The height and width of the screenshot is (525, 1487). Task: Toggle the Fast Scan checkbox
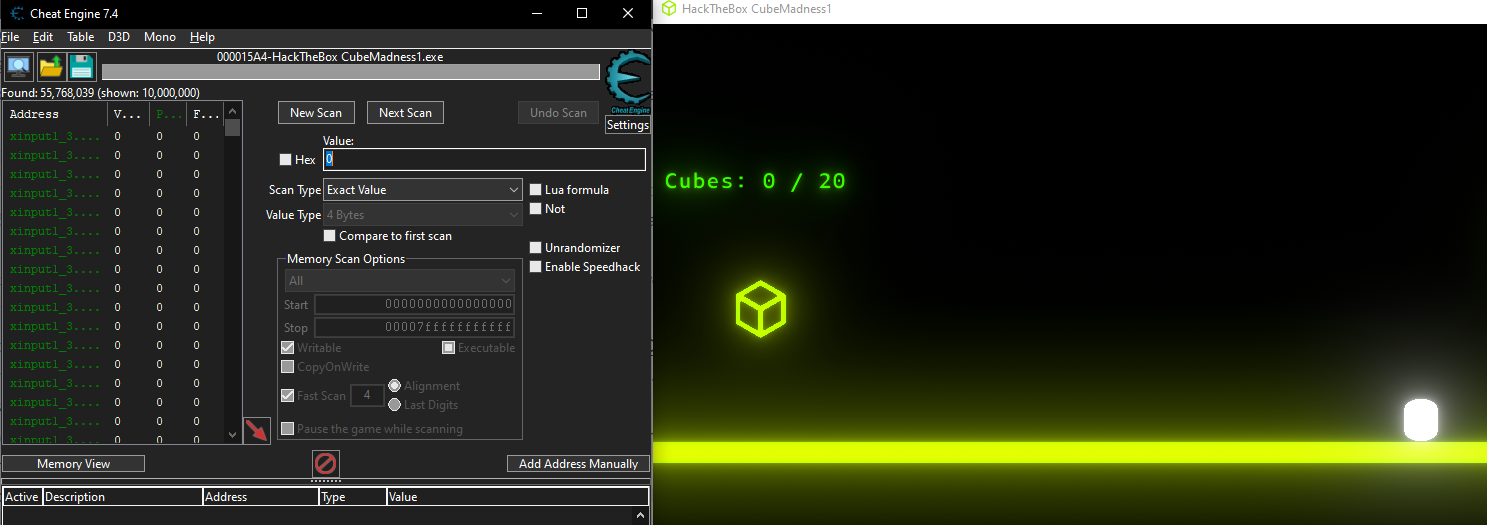click(x=288, y=396)
